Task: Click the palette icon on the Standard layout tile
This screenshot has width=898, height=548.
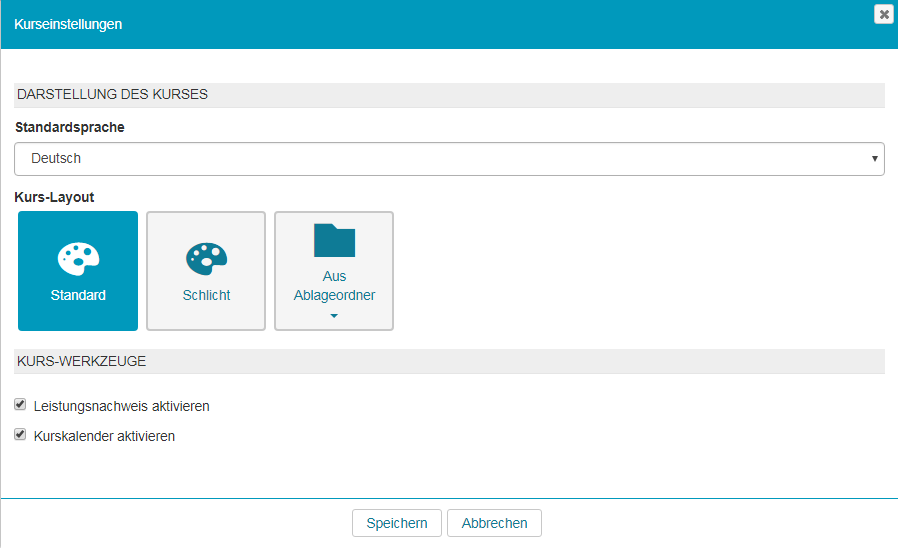Action: click(x=78, y=258)
